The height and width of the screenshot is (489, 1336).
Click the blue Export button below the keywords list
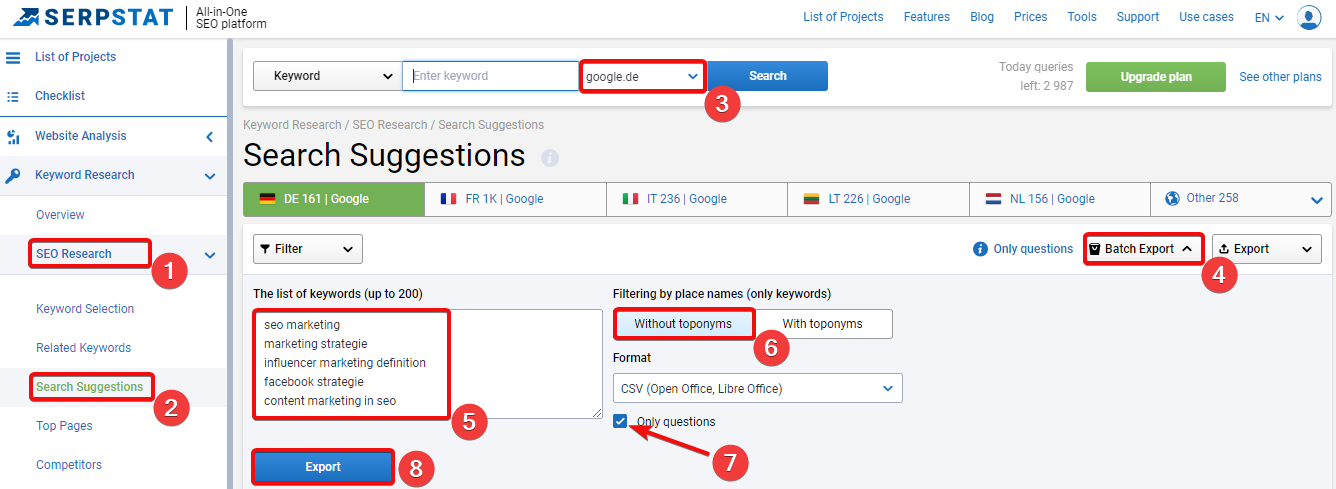coord(323,467)
